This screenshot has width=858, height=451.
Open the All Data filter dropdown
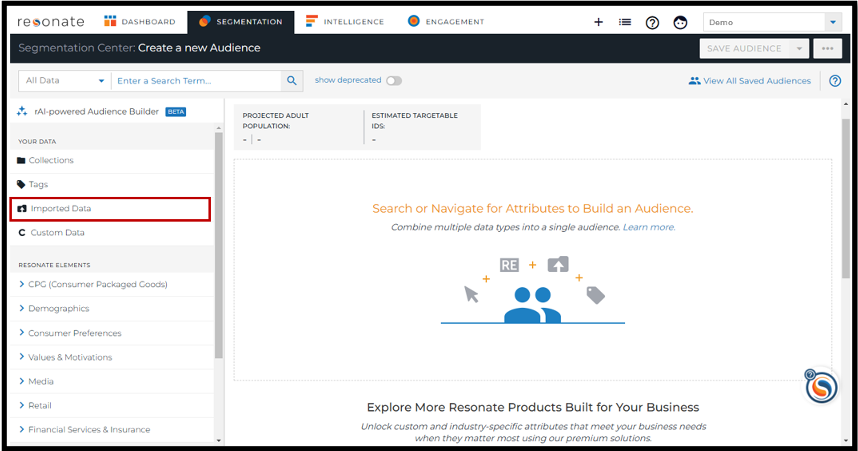coord(65,80)
